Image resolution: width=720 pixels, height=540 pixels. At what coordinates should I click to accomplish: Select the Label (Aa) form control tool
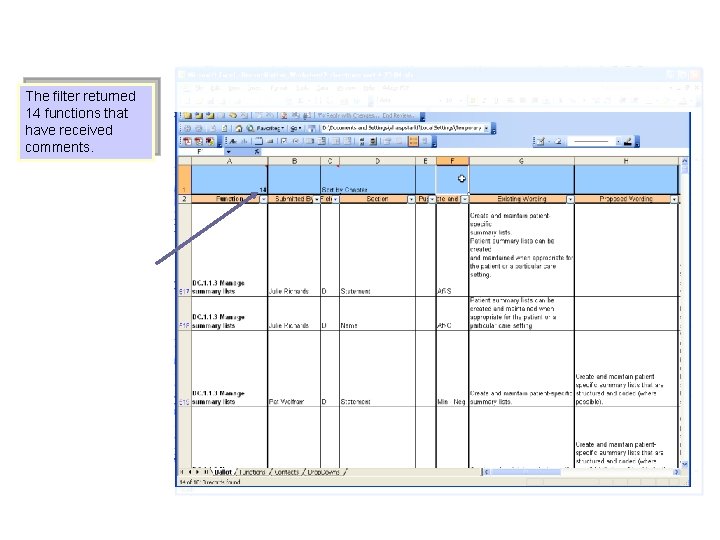[x=232, y=141]
